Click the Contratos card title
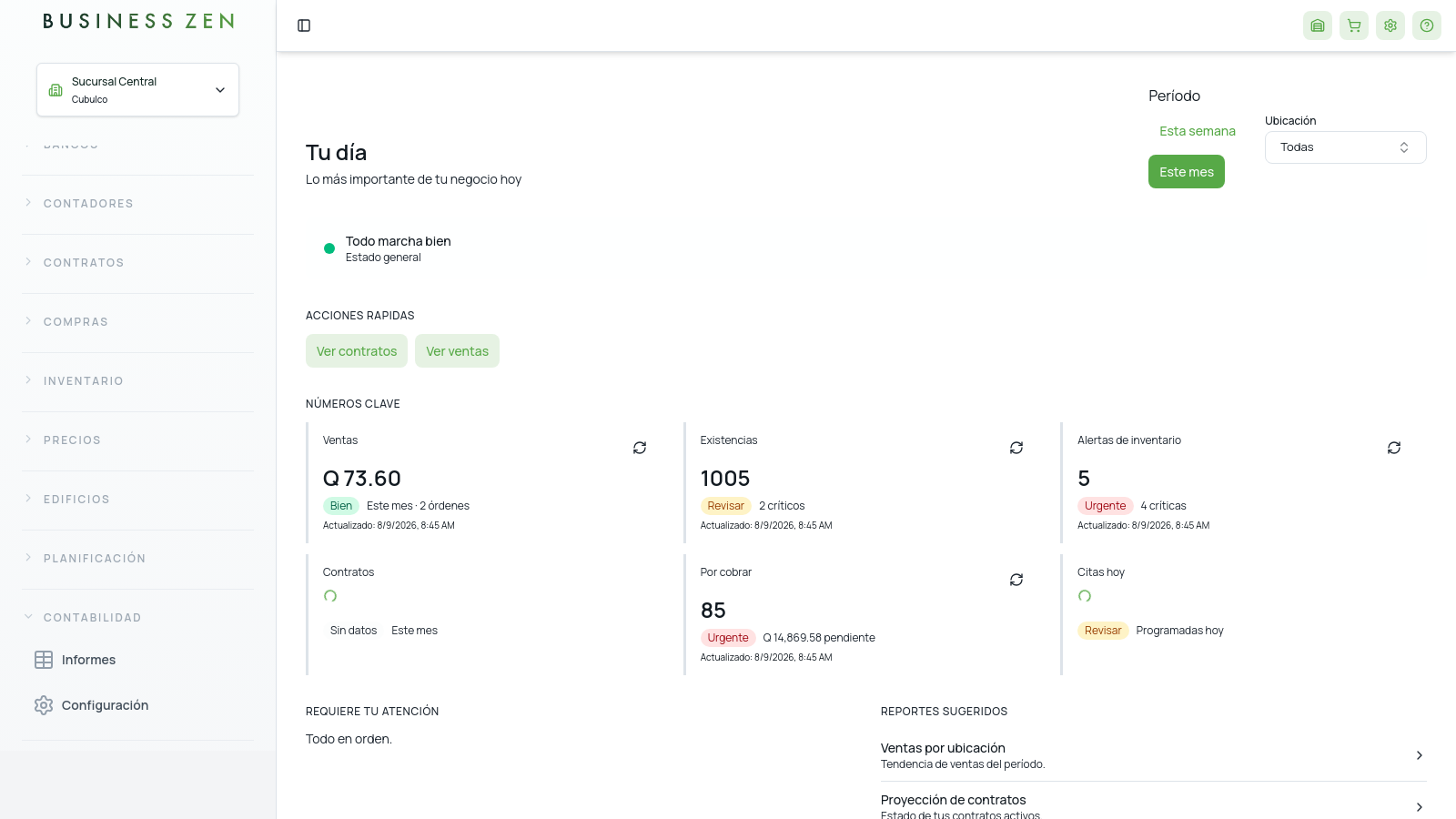Screen dimensions: 1456x819 pyautogui.click(x=349, y=572)
